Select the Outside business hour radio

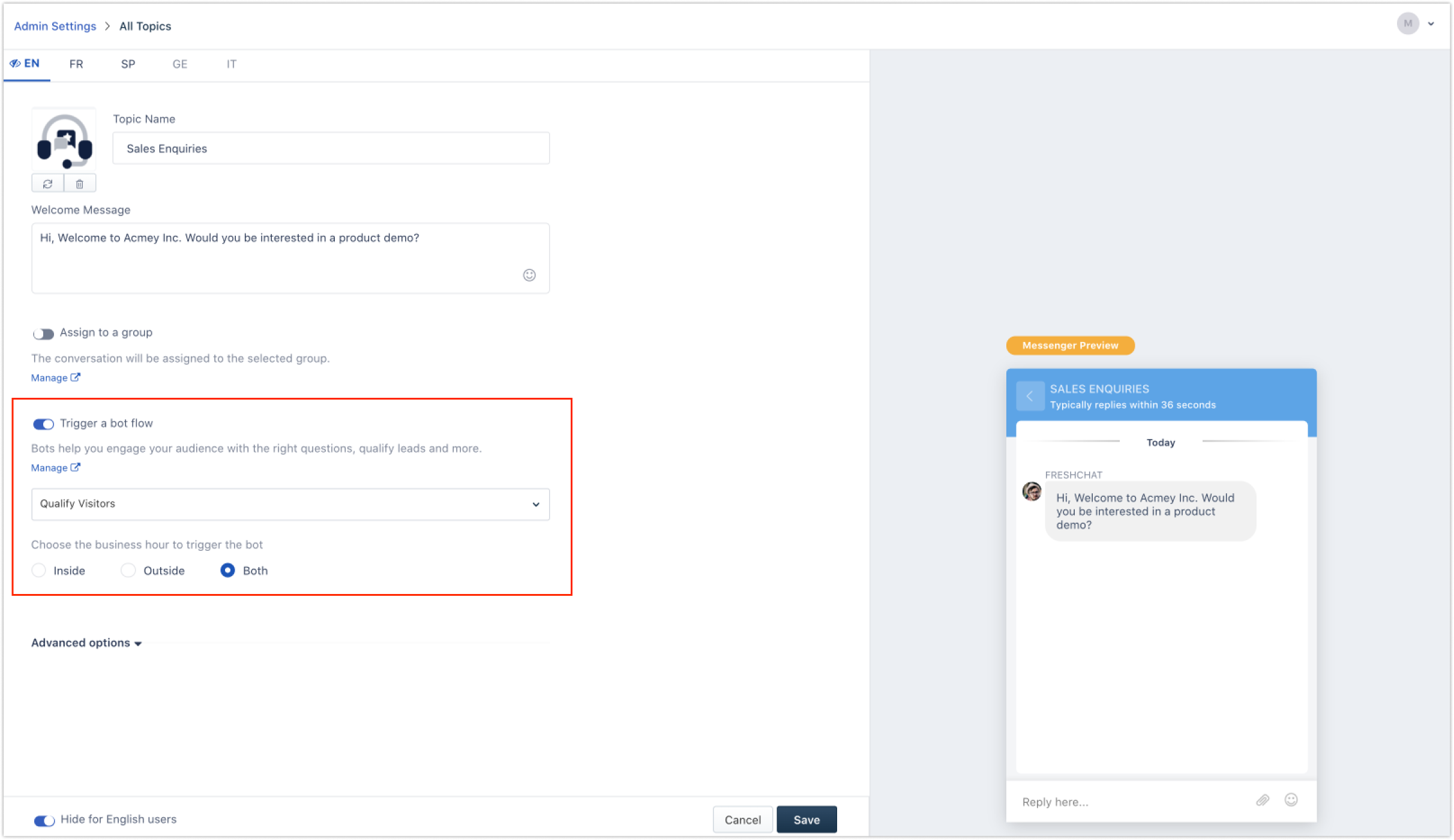pyautogui.click(x=128, y=570)
